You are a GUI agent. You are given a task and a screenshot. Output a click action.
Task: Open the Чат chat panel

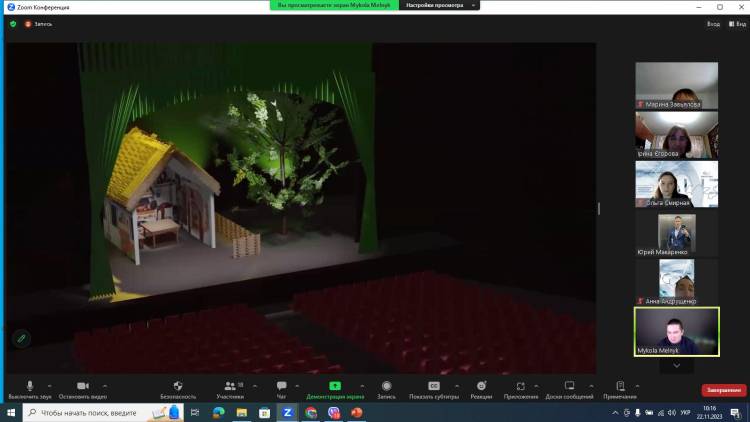tap(281, 386)
